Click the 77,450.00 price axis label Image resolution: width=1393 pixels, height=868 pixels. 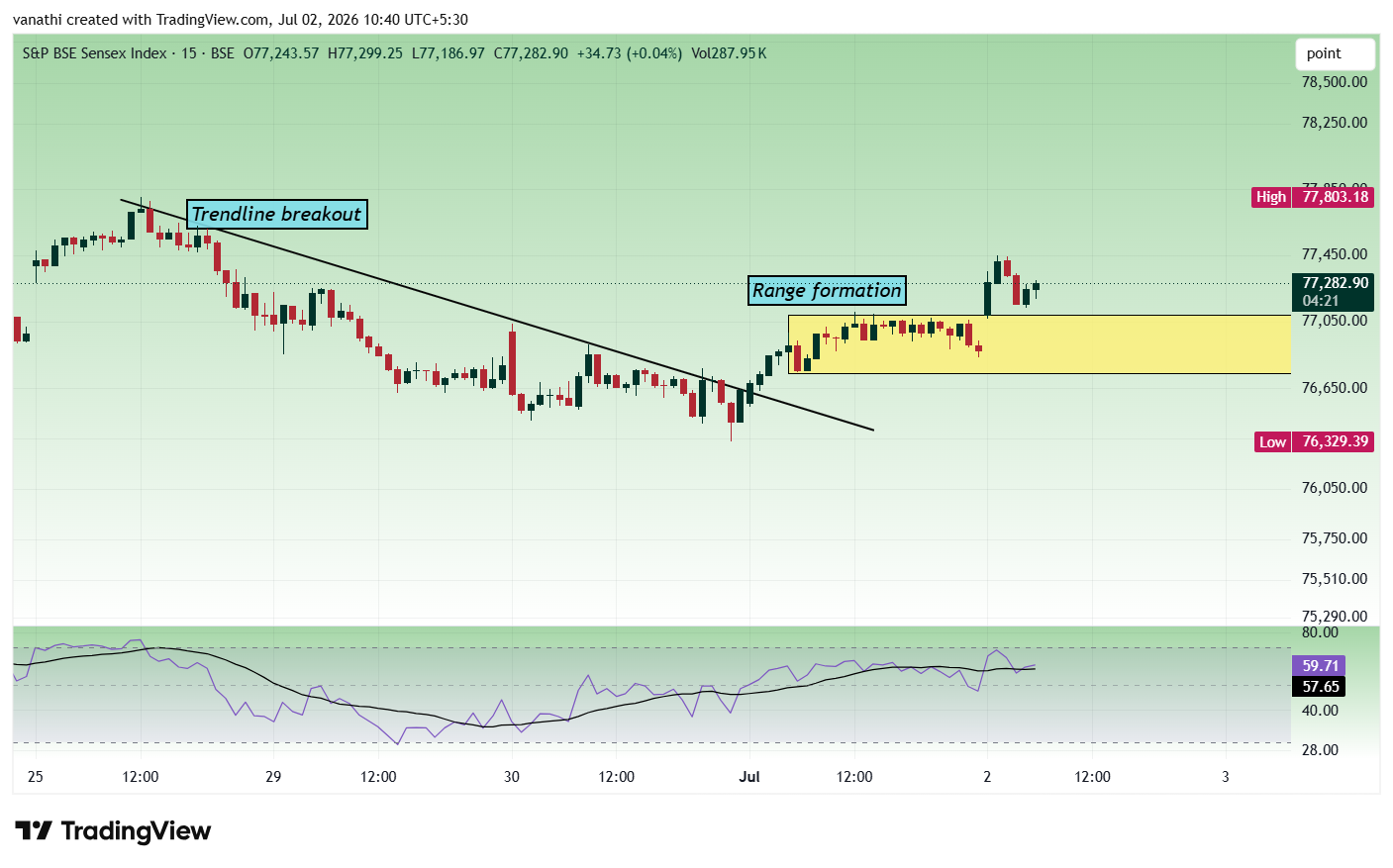[x=1335, y=254]
